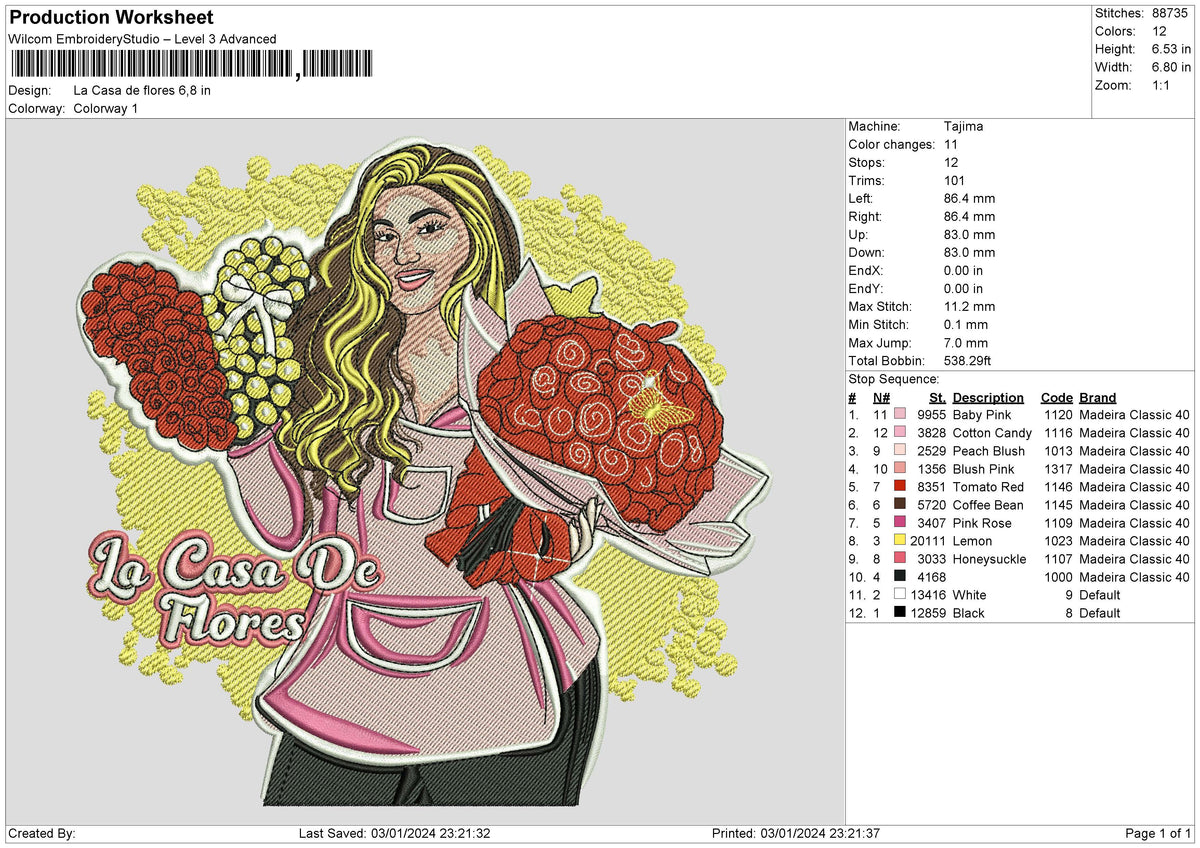1200x848 pixels.
Task: Click the 'Created By:' footer label
Action: click(42, 833)
